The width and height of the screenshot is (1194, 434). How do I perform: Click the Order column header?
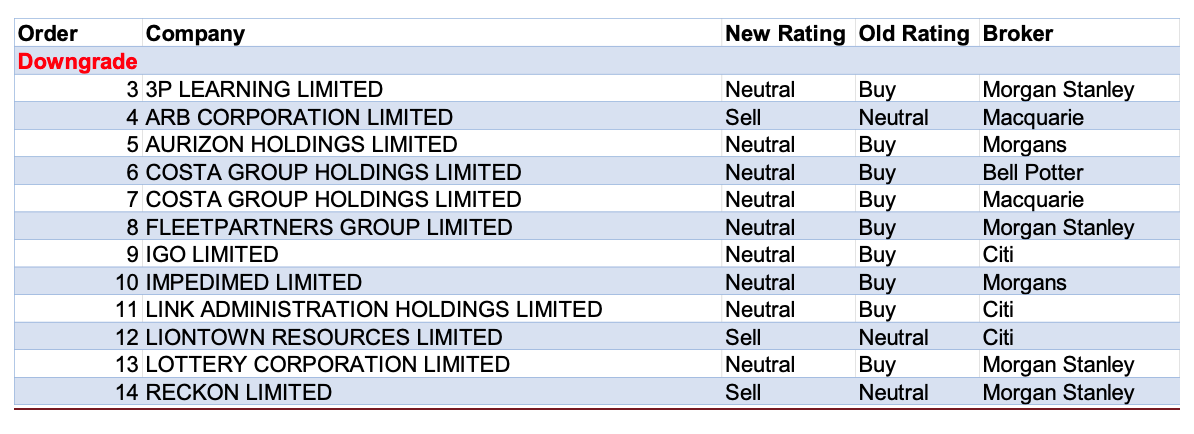click(49, 34)
